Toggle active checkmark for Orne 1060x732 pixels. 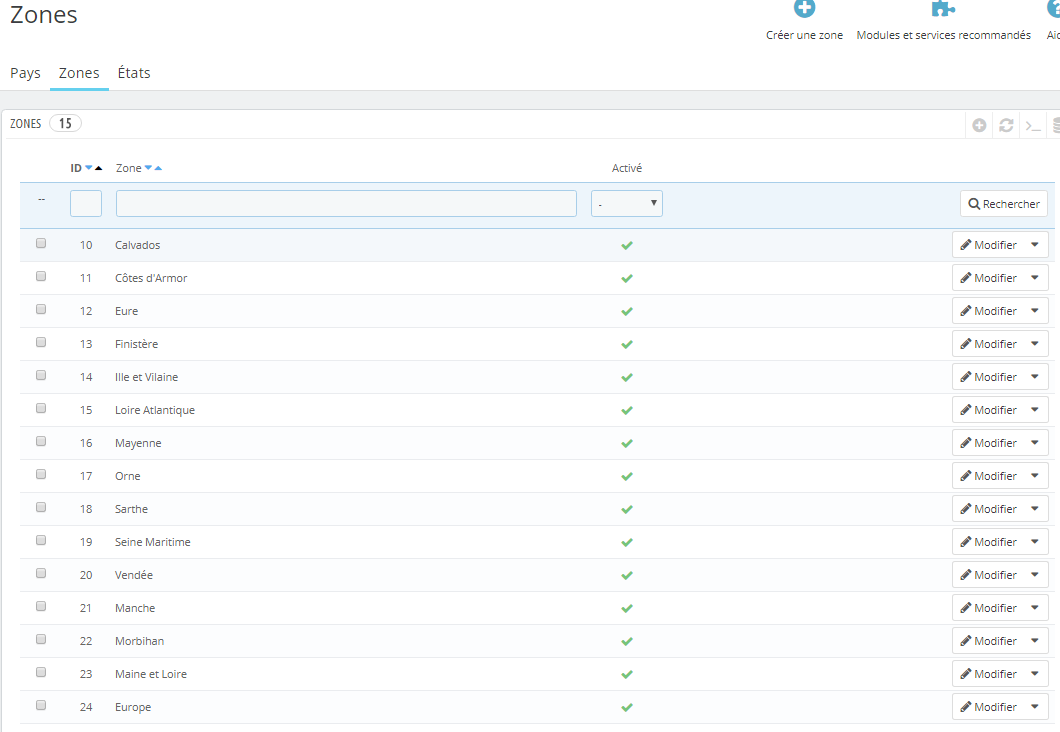pos(627,477)
